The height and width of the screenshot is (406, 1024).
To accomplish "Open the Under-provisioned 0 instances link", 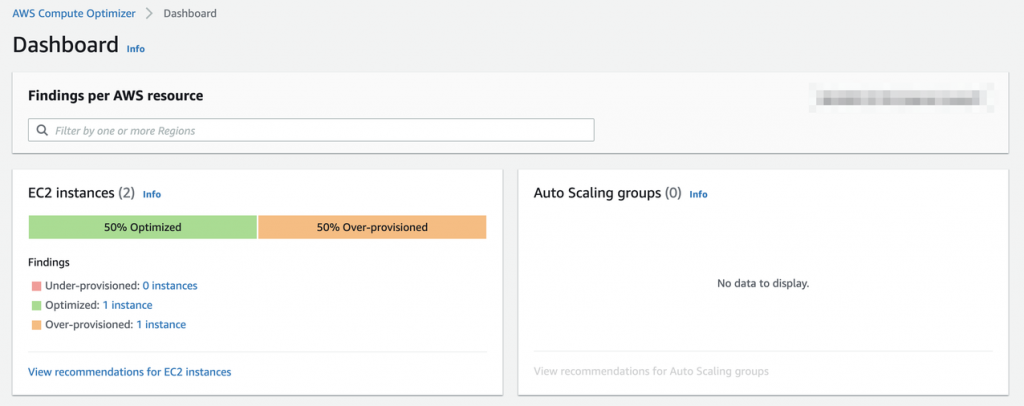I will [169, 285].
